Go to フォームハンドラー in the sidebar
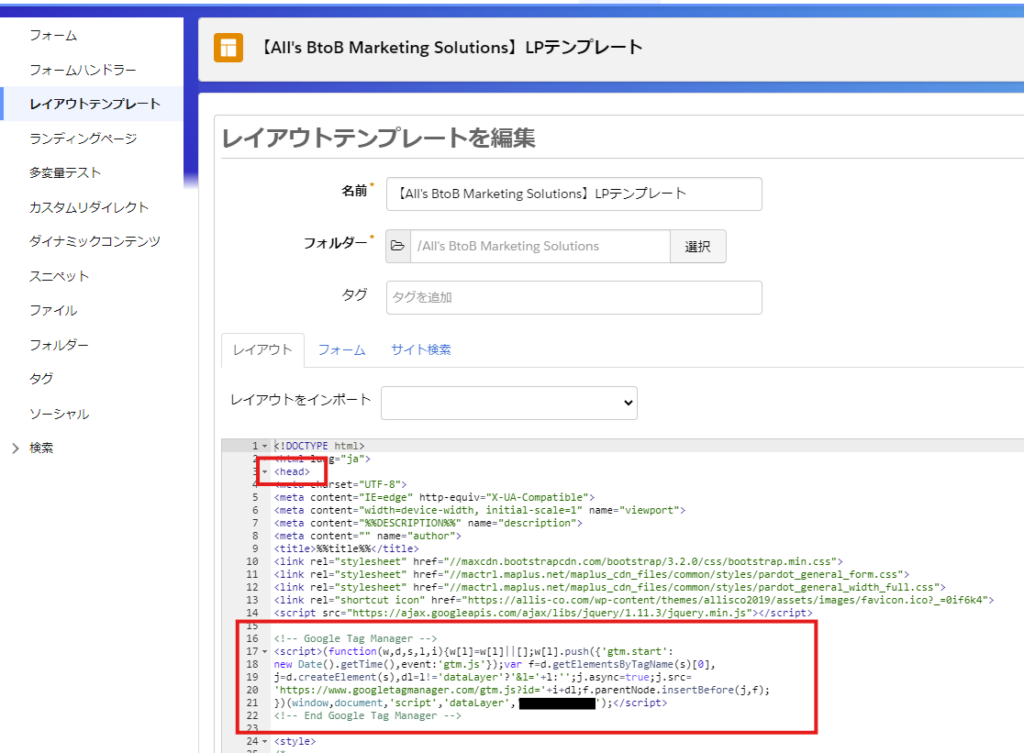 click(83, 70)
